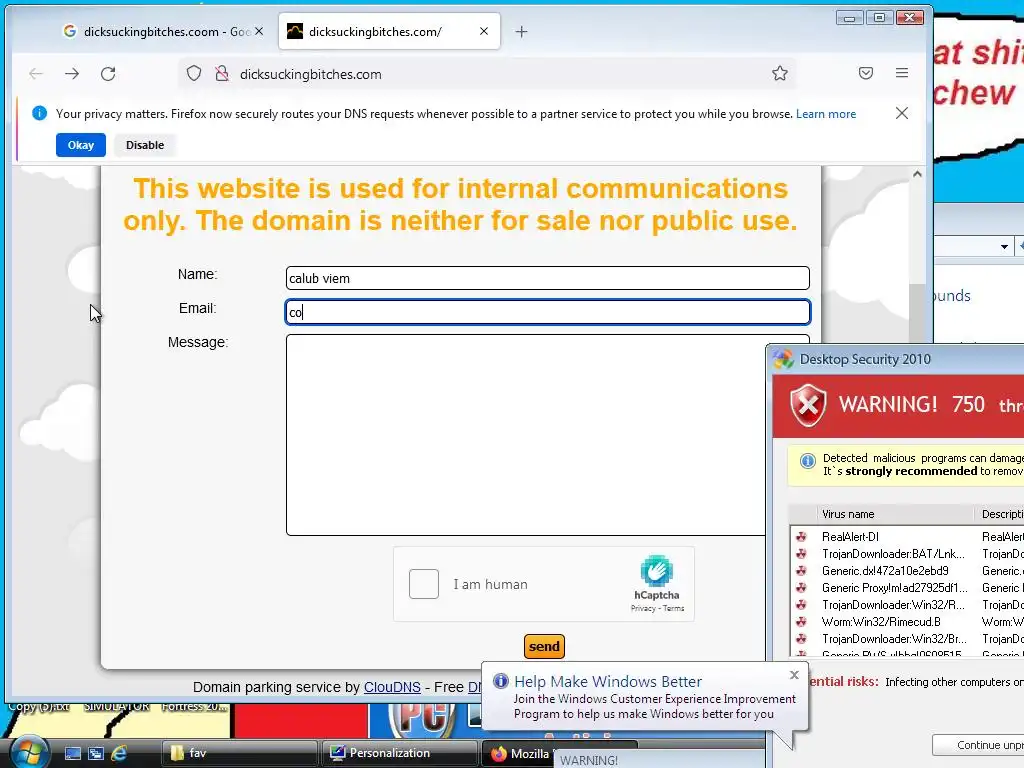Image resolution: width=1024 pixels, height=768 pixels.
Task: Click the info icon beside Detected malicious programs
Action: click(808, 461)
